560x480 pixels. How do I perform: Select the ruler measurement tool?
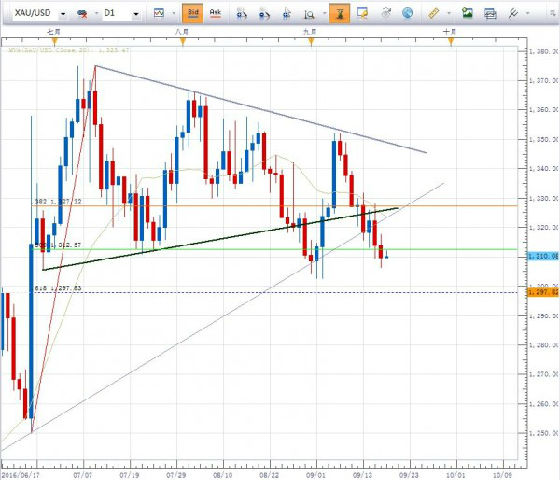click(433, 14)
